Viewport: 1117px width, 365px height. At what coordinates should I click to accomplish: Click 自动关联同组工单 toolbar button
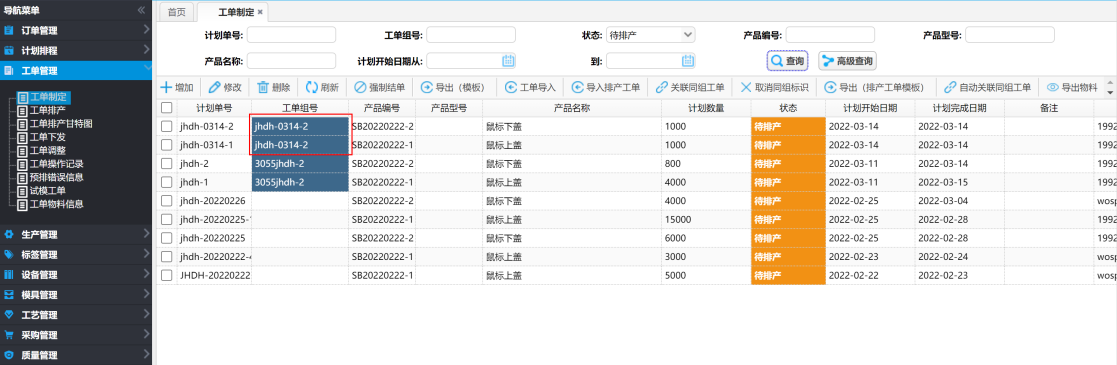coord(987,88)
